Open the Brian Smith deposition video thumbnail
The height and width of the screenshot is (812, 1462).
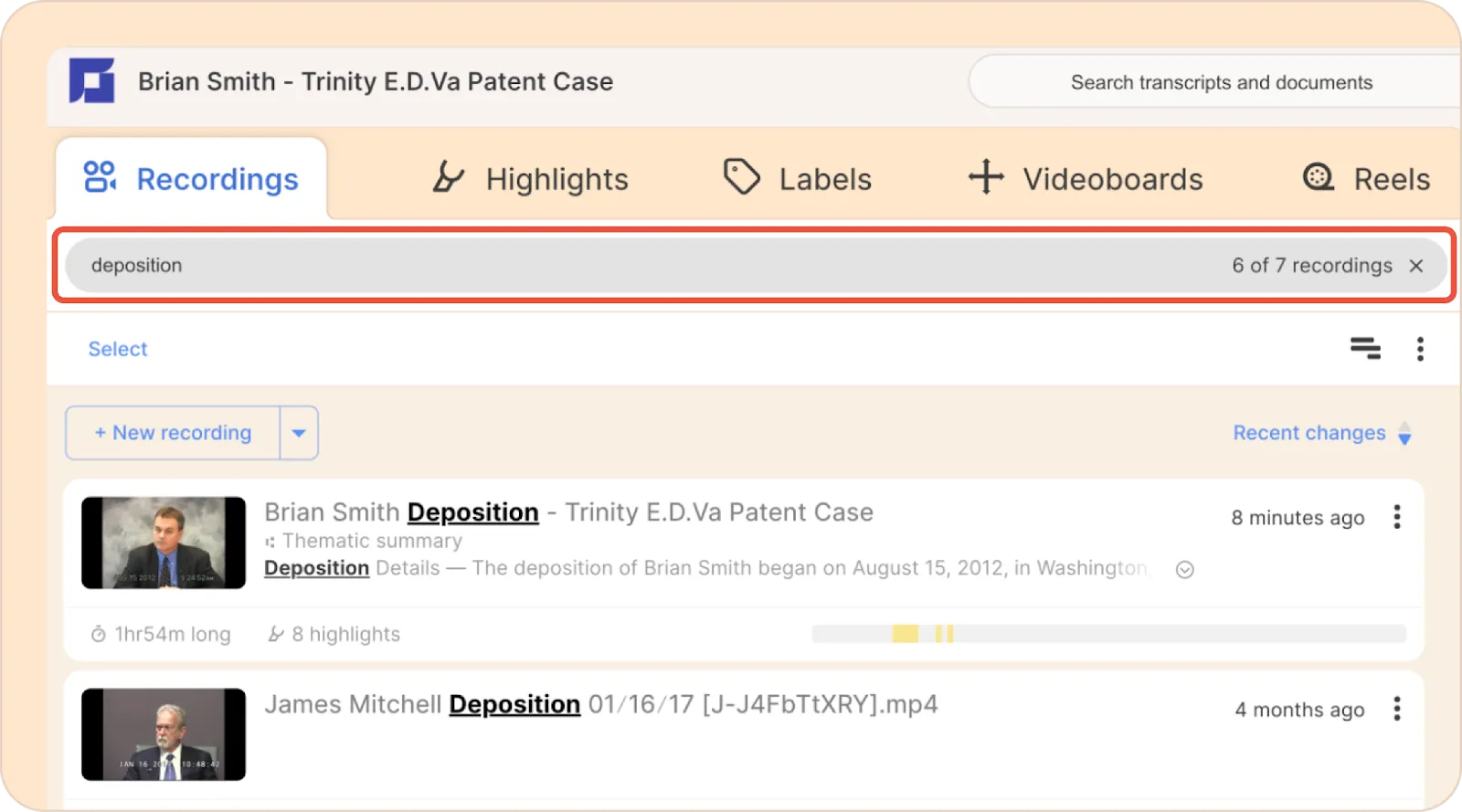click(x=164, y=543)
